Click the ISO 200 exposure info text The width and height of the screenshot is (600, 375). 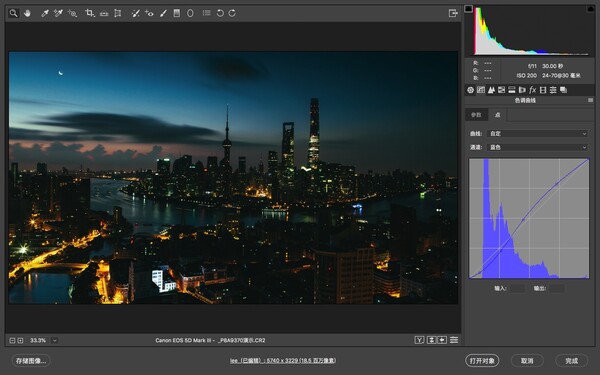[x=527, y=76]
